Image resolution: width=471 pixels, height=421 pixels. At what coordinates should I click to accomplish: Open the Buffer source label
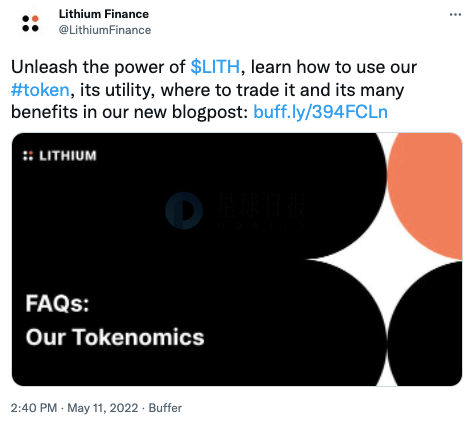pyautogui.click(x=165, y=408)
